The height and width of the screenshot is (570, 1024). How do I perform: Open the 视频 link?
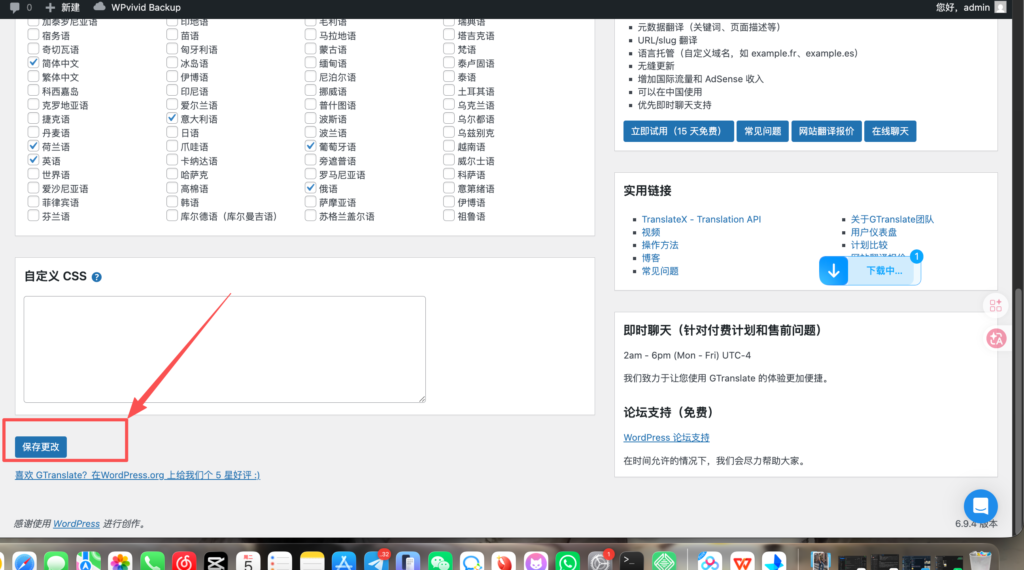point(650,232)
